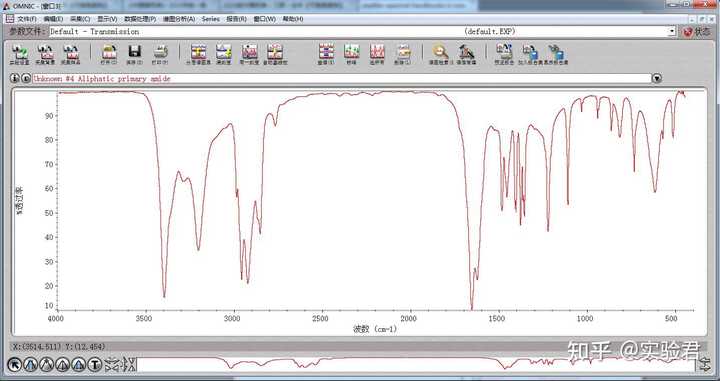Select the region tool in bottom palette
This screenshot has width=720, height=381.
click(31, 365)
